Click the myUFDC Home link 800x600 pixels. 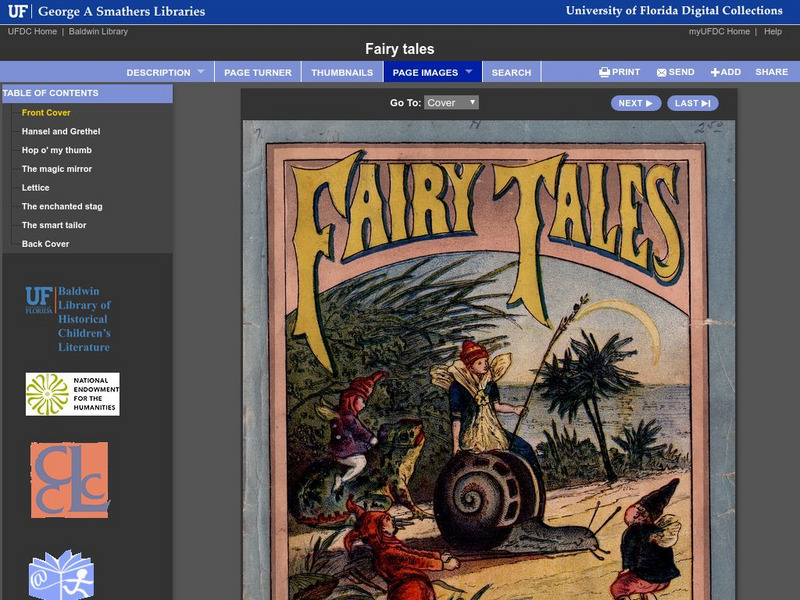tap(719, 32)
